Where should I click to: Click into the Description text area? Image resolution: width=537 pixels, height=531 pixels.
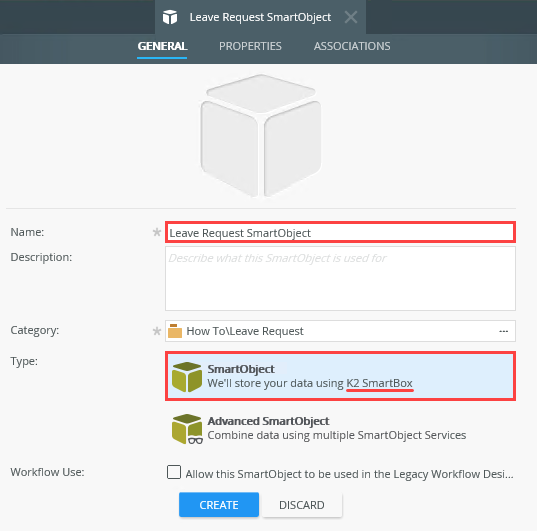[340, 279]
